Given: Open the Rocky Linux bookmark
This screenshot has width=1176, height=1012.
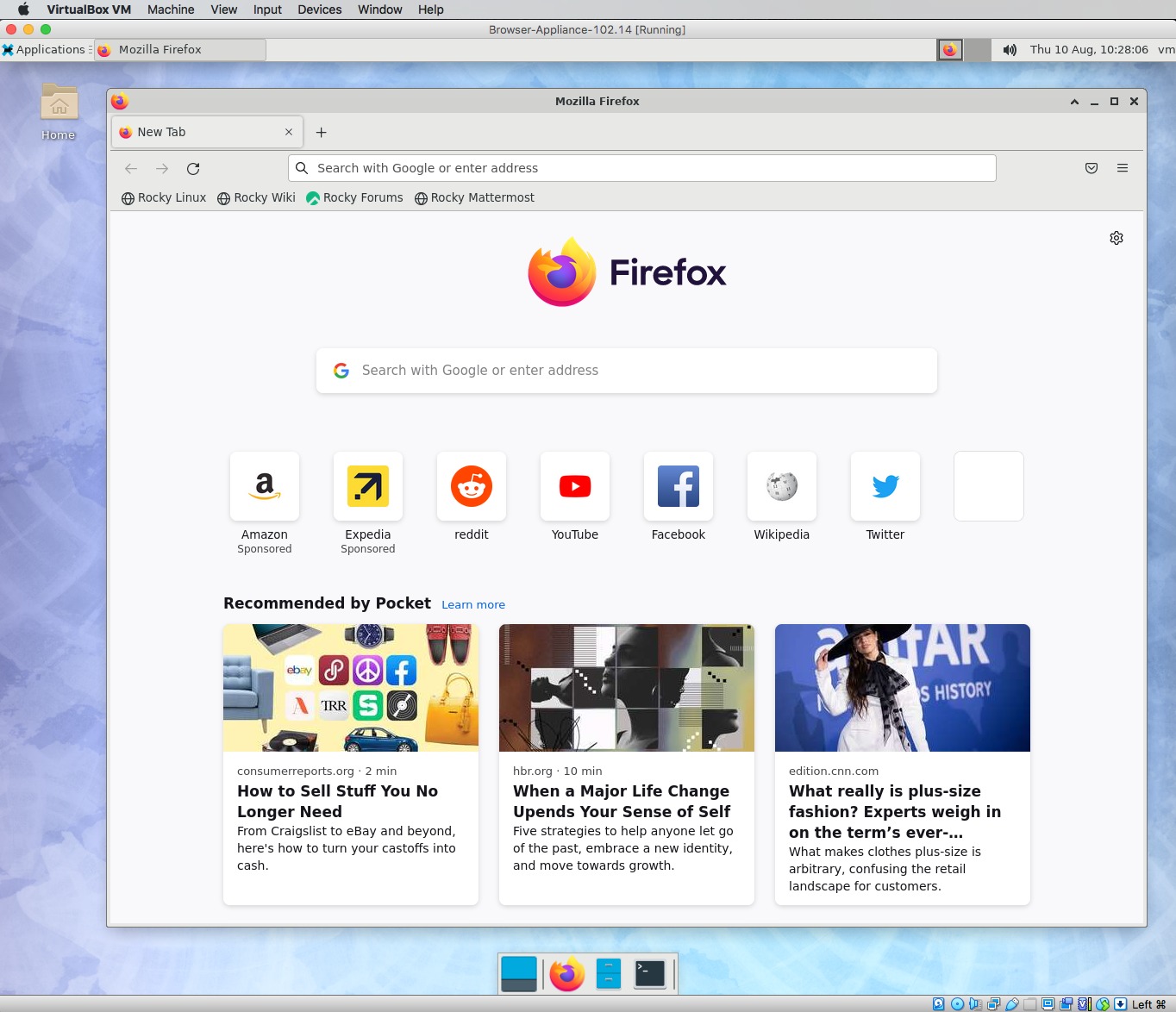Looking at the screenshot, I should coord(164,197).
